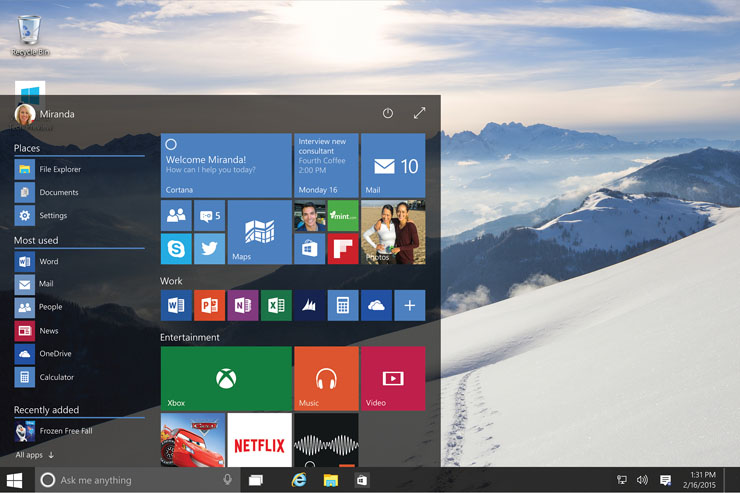Toggle Task View on the taskbar

pyautogui.click(x=256, y=480)
